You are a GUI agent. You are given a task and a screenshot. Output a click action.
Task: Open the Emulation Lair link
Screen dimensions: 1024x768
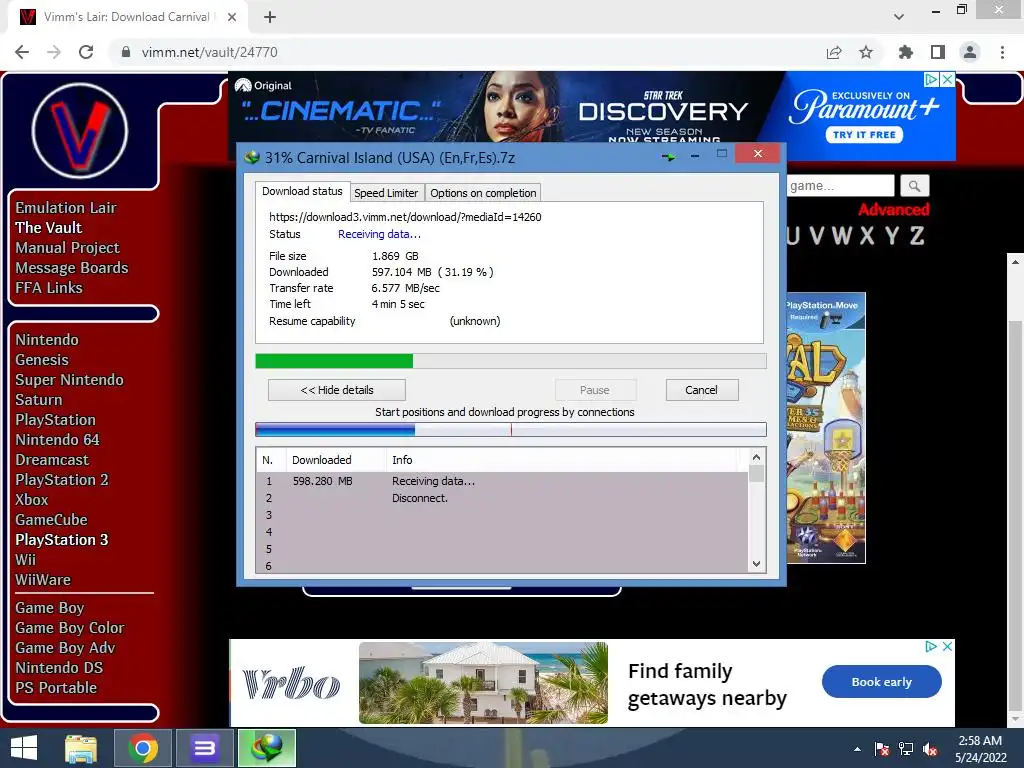pyautogui.click(x=66, y=208)
